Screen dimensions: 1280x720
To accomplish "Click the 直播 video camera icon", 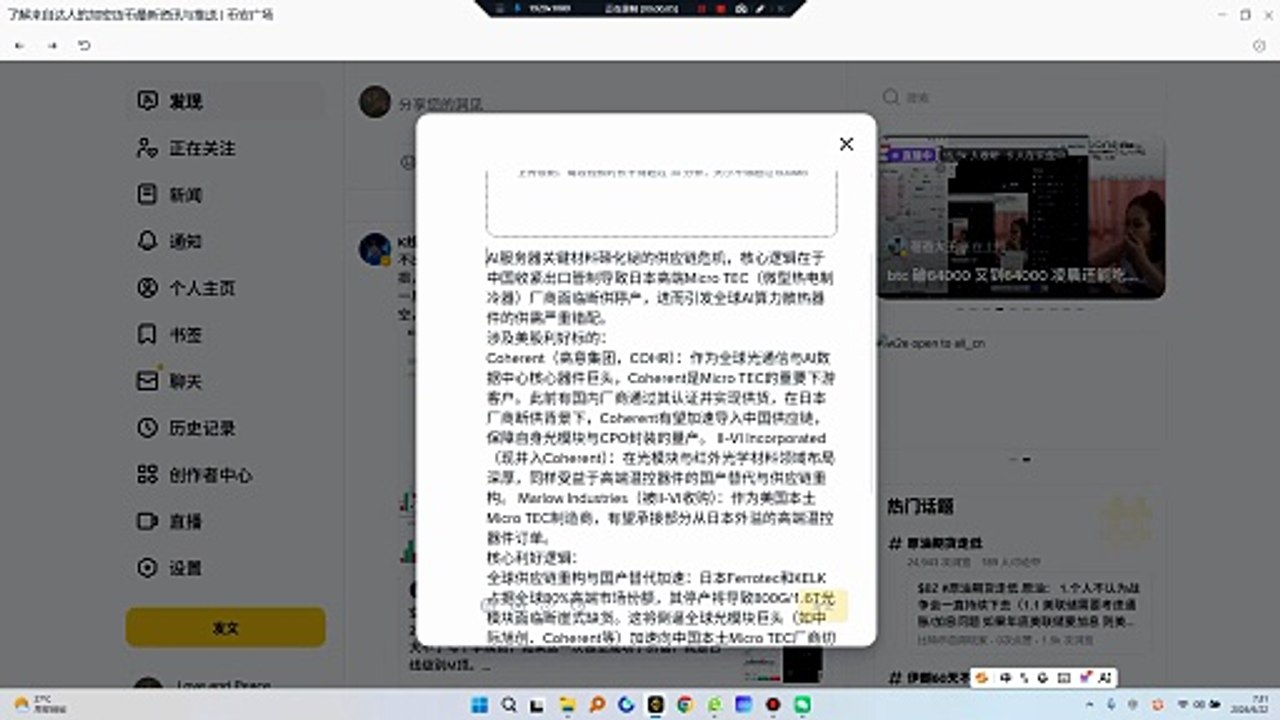I will (147, 521).
